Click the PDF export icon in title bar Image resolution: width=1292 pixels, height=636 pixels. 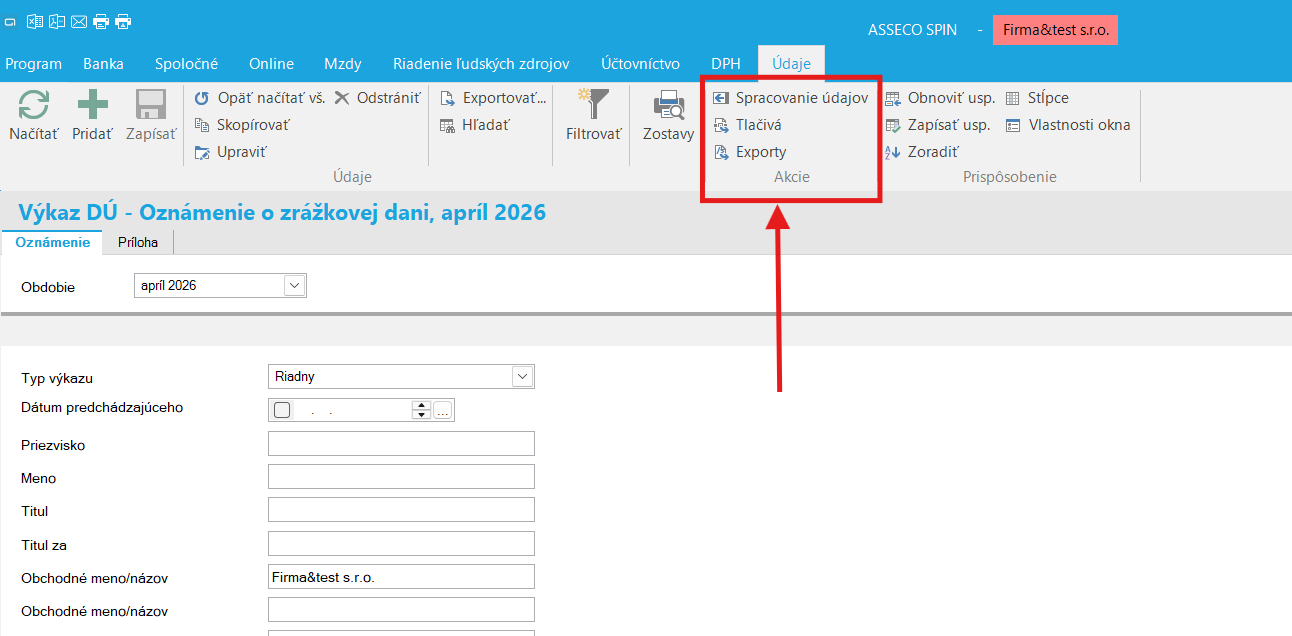(x=57, y=21)
